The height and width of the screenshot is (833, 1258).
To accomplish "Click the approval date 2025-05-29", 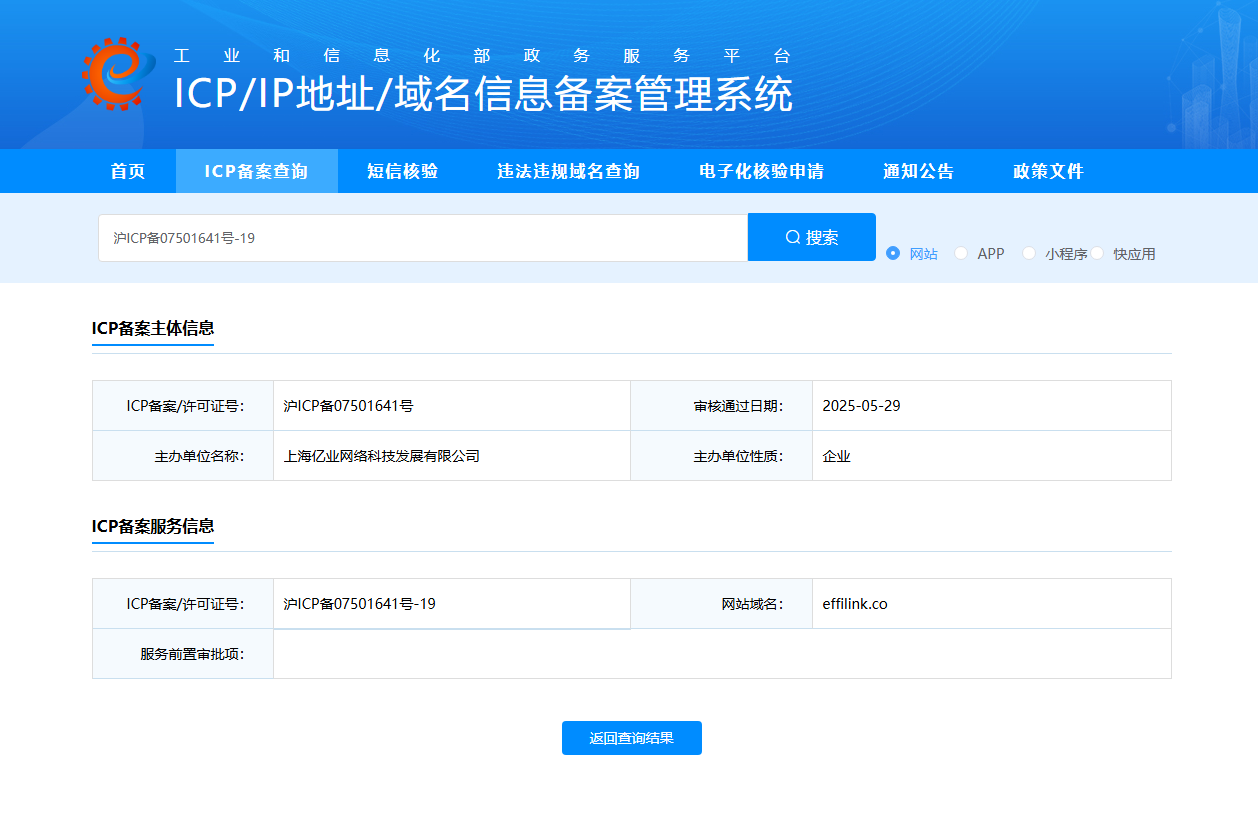I will pyautogui.click(x=861, y=406).
